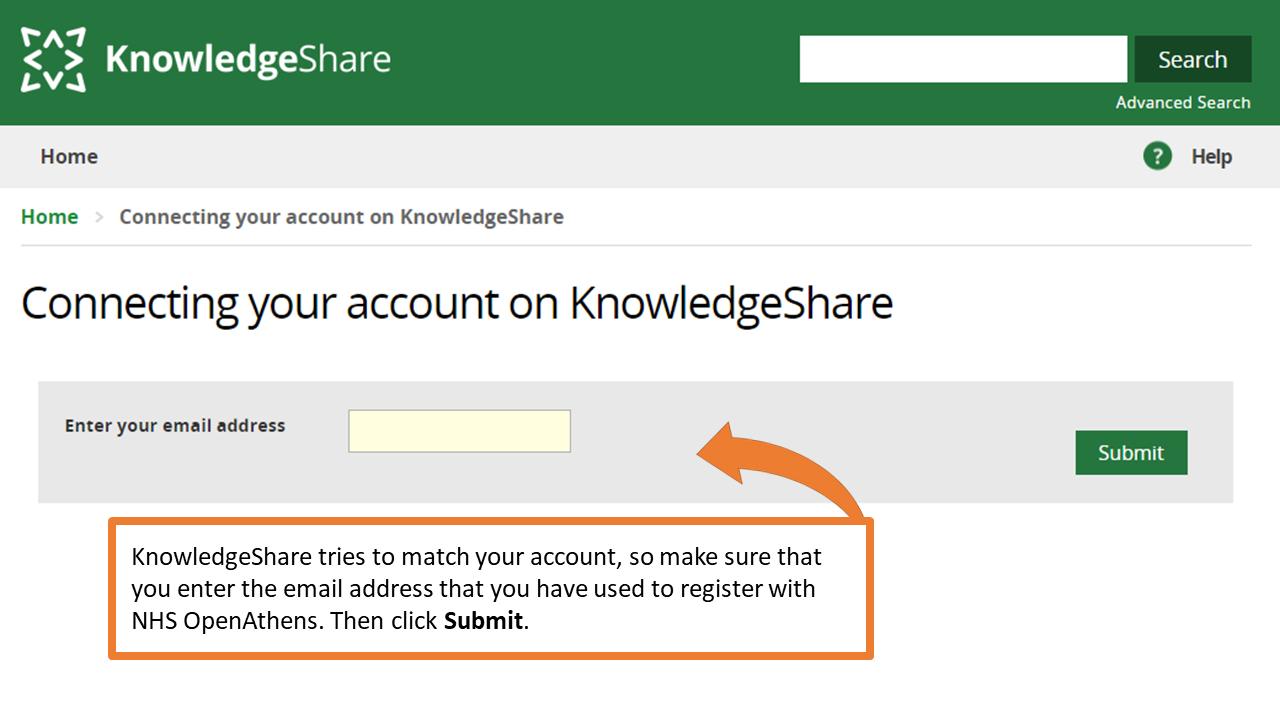Click breadcrumb text 'Connecting your account on KnowledgeShare'
1280x720 pixels.
[341, 217]
